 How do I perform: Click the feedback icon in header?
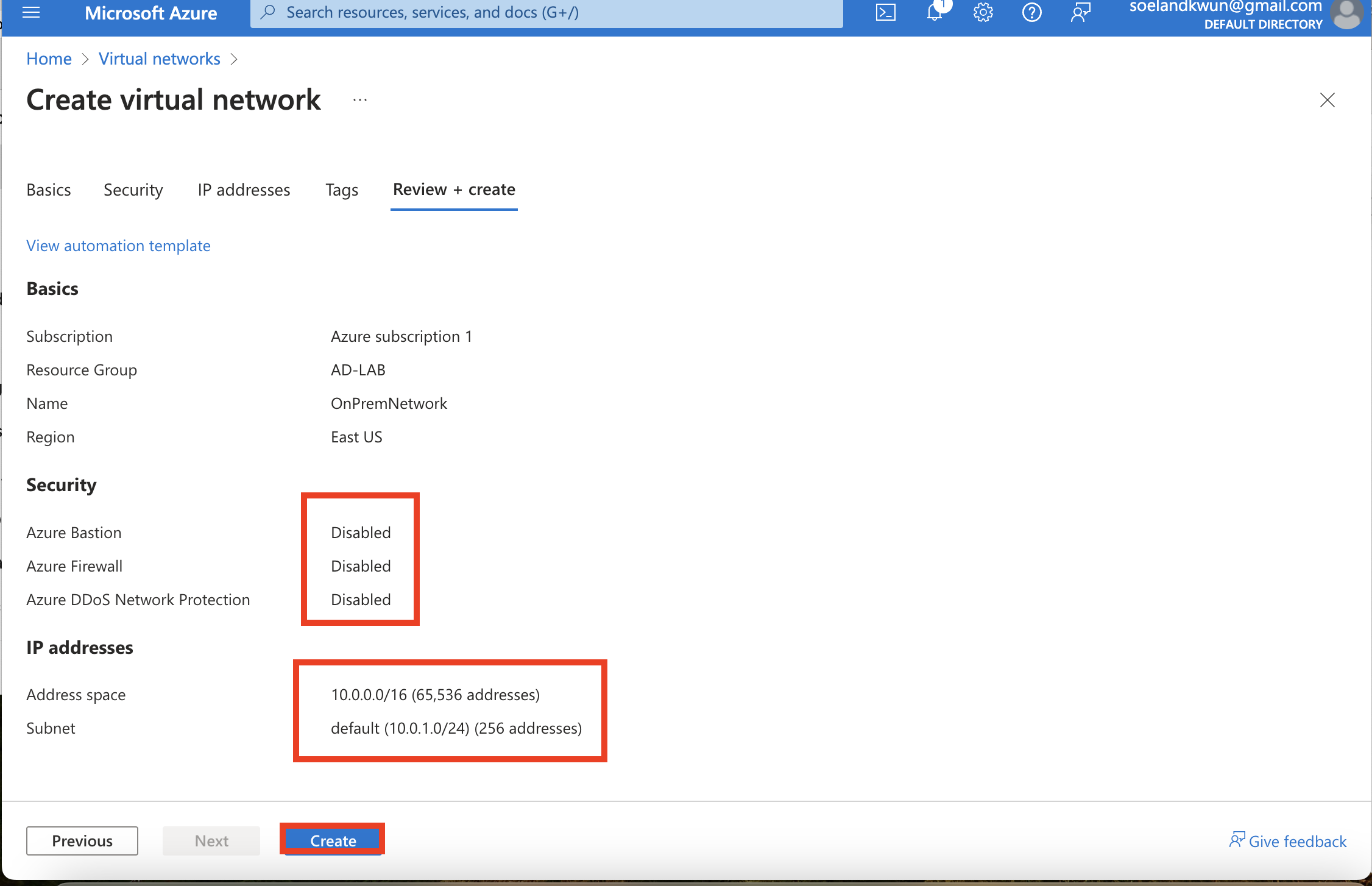[x=1080, y=12]
